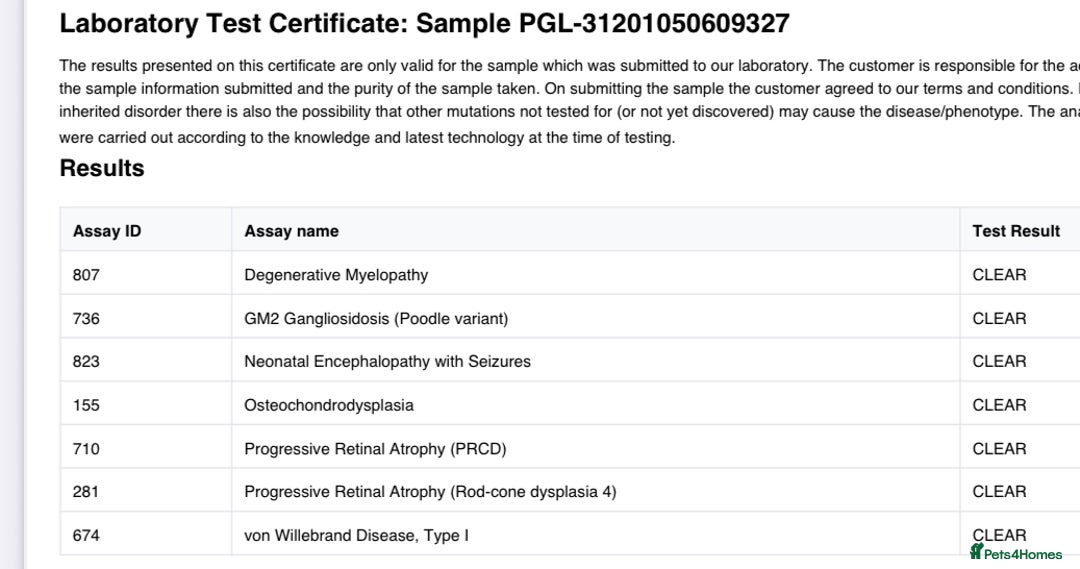Click the Degenerative Myelopathy assay name
The width and height of the screenshot is (1080, 569).
pos(336,275)
